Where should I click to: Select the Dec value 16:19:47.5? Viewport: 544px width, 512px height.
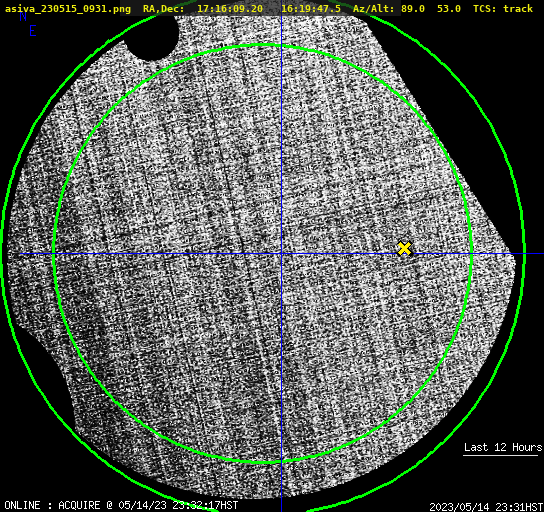[311, 9]
